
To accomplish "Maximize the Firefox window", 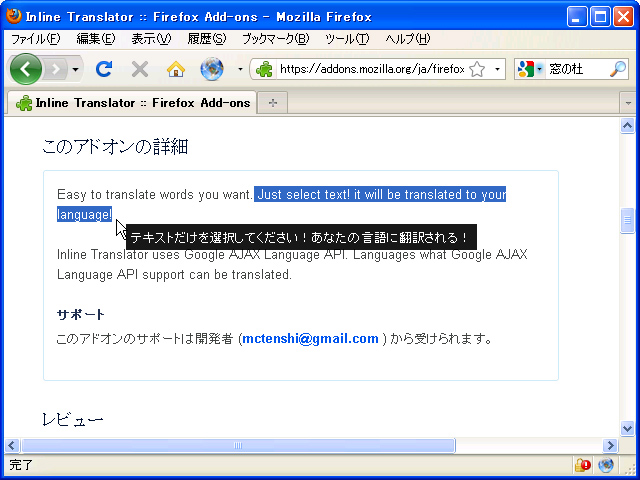I will pyautogui.click(x=600, y=17).
